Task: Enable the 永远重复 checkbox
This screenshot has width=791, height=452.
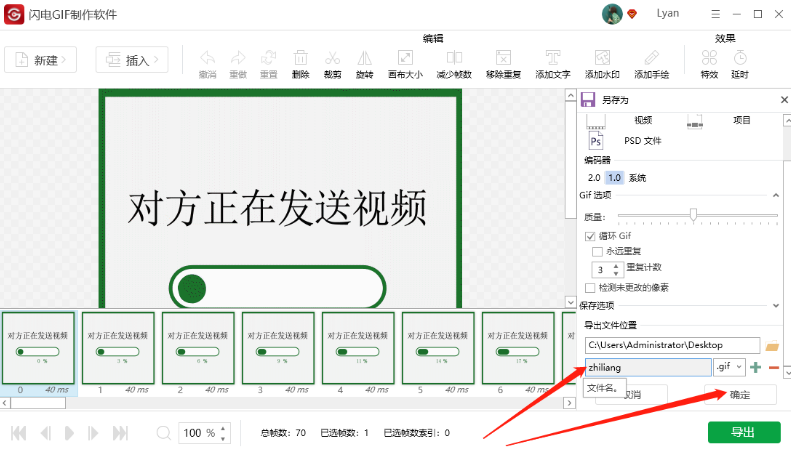Action: [x=598, y=251]
